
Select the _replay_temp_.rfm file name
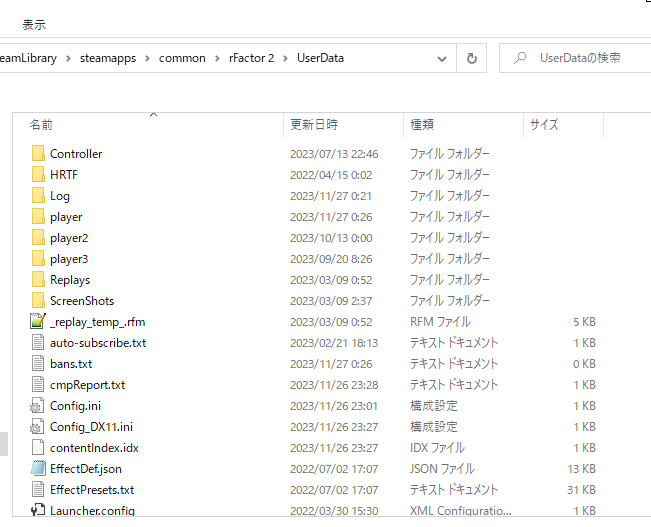pyautogui.click(x=98, y=322)
